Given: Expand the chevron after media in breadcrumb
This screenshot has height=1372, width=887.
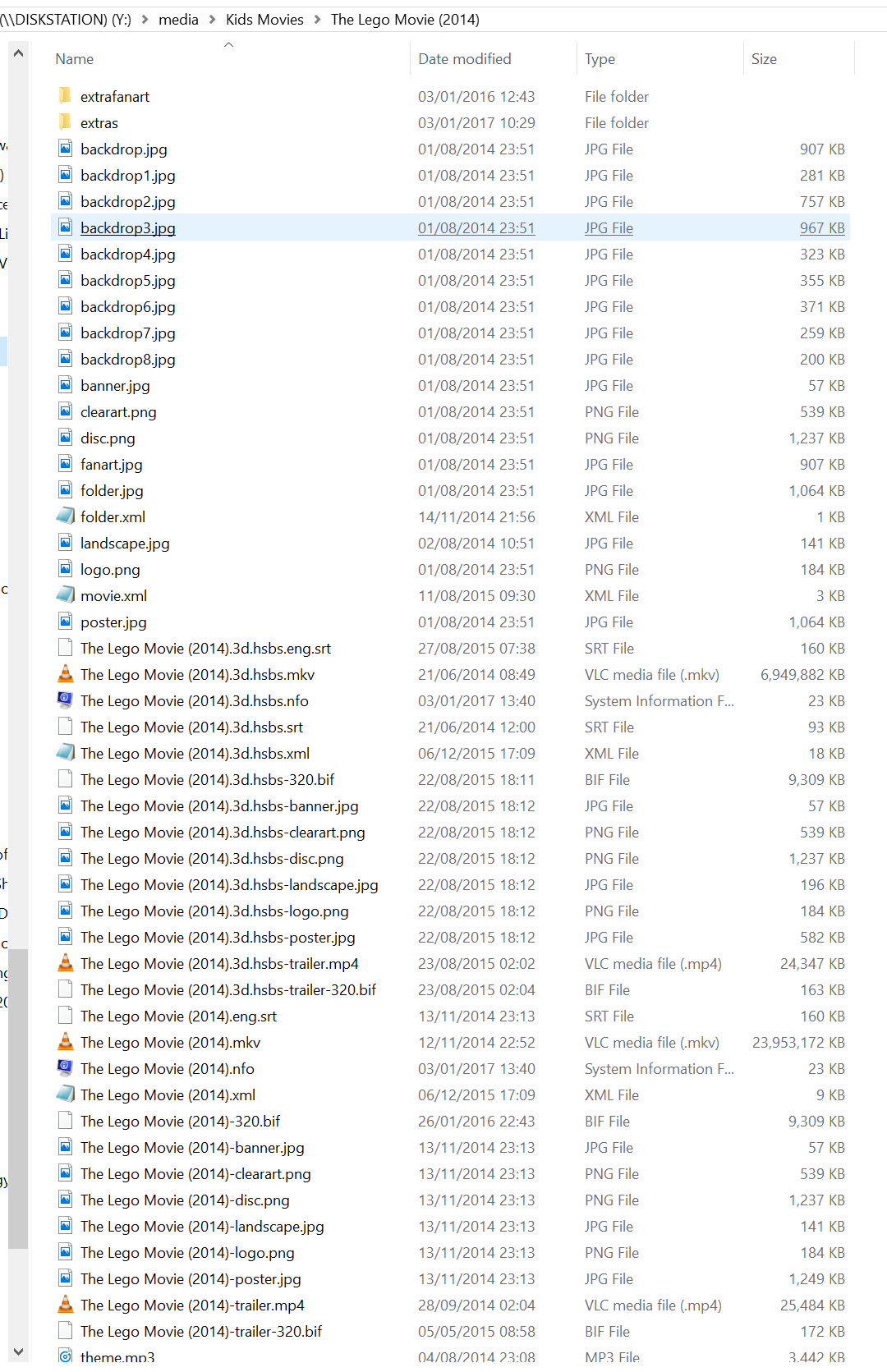Looking at the screenshot, I should (x=212, y=19).
